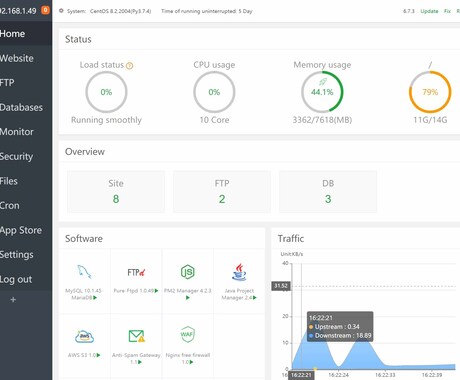Click the 16:22:24 axis label on traffic chart
The width and height of the screenshot is (460, 380).
[x=339, y=375]
